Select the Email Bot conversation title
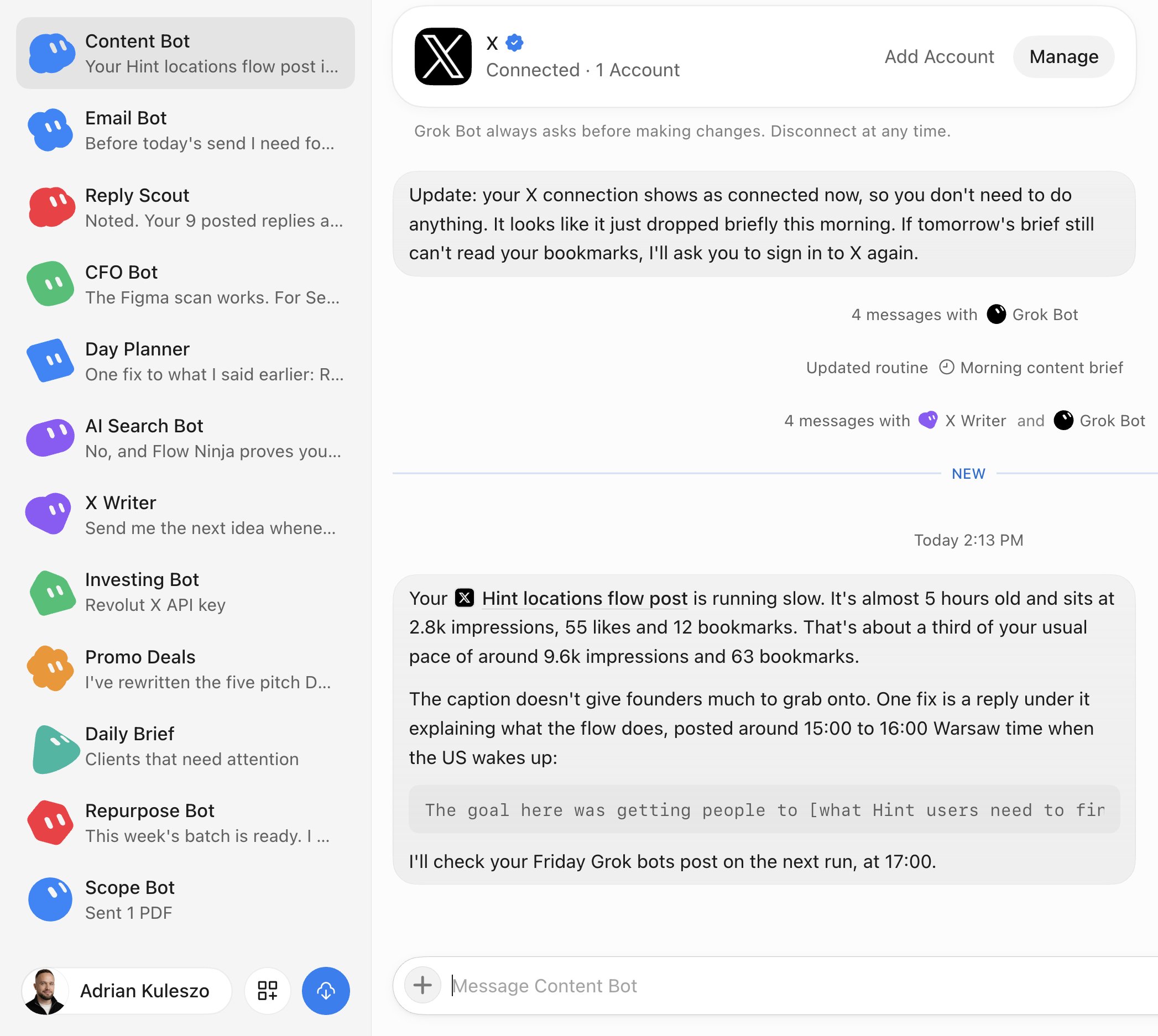This screenshot has height=1036, width=1158. coord(126,118)
